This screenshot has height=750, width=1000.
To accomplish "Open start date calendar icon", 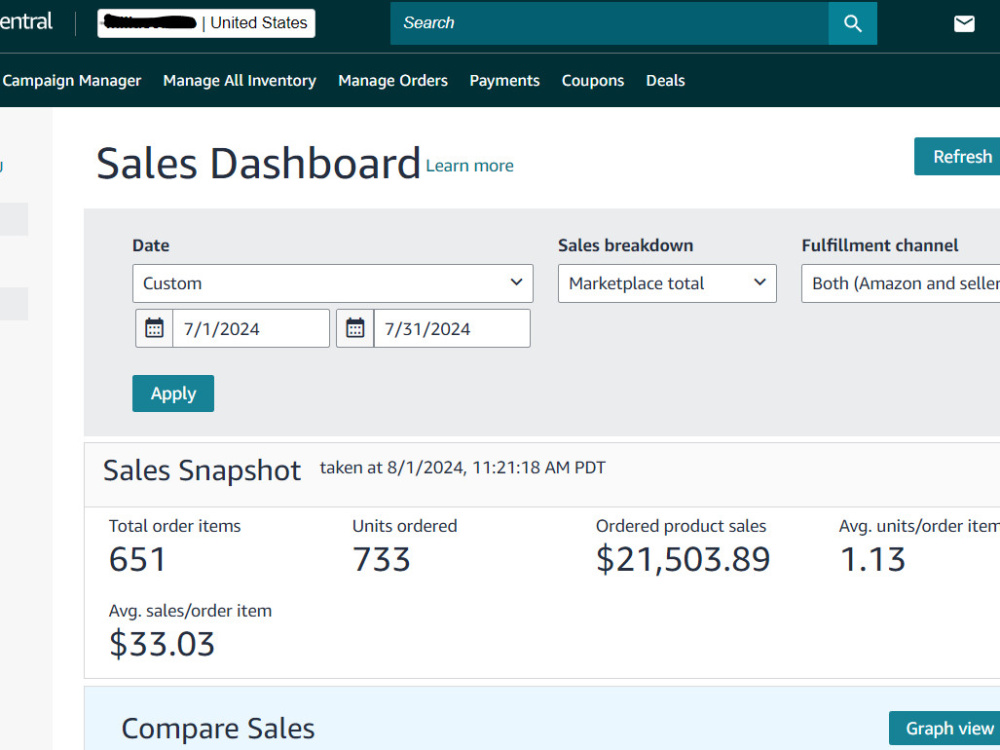I will [x=154, y=328].
